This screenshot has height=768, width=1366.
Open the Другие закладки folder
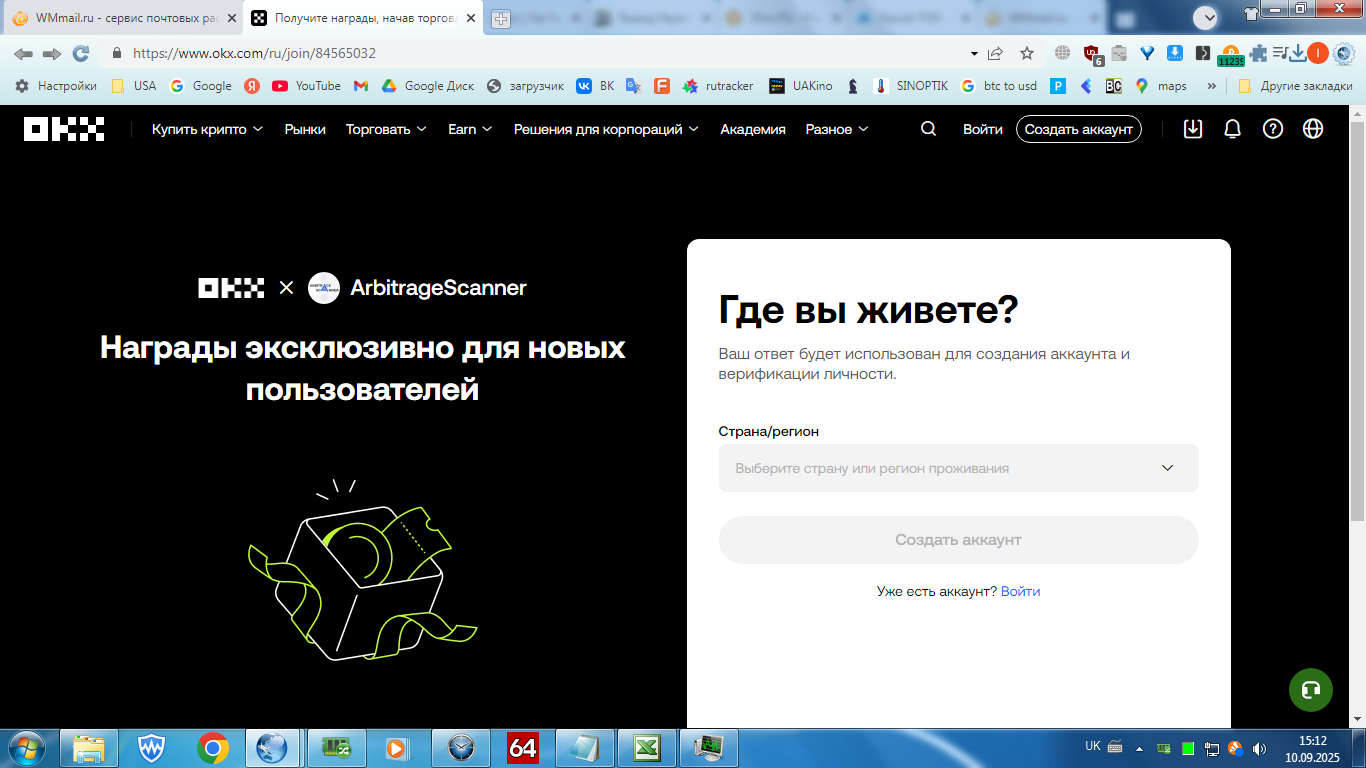(1295, 86)
